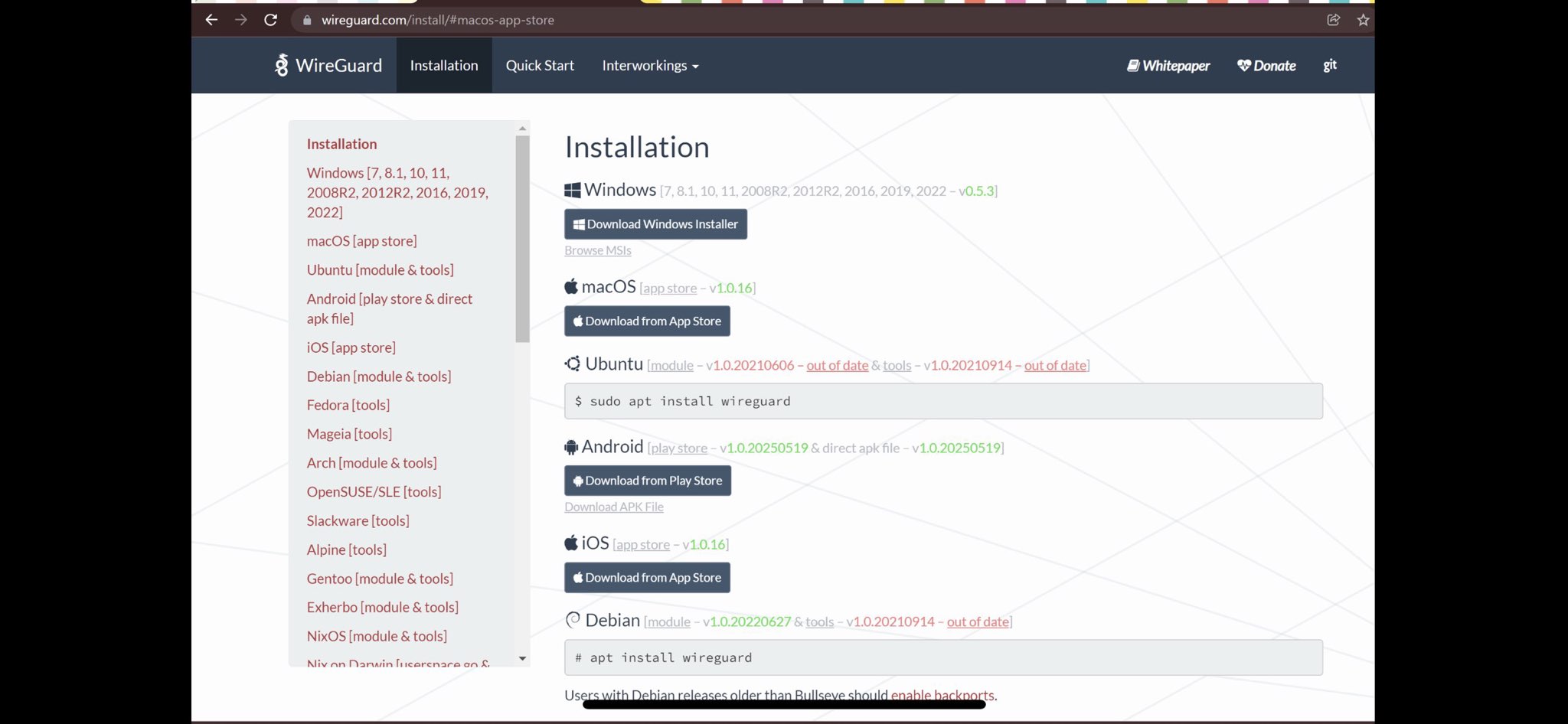
Task: Open the iOS app store link
Action: point(643,545)
